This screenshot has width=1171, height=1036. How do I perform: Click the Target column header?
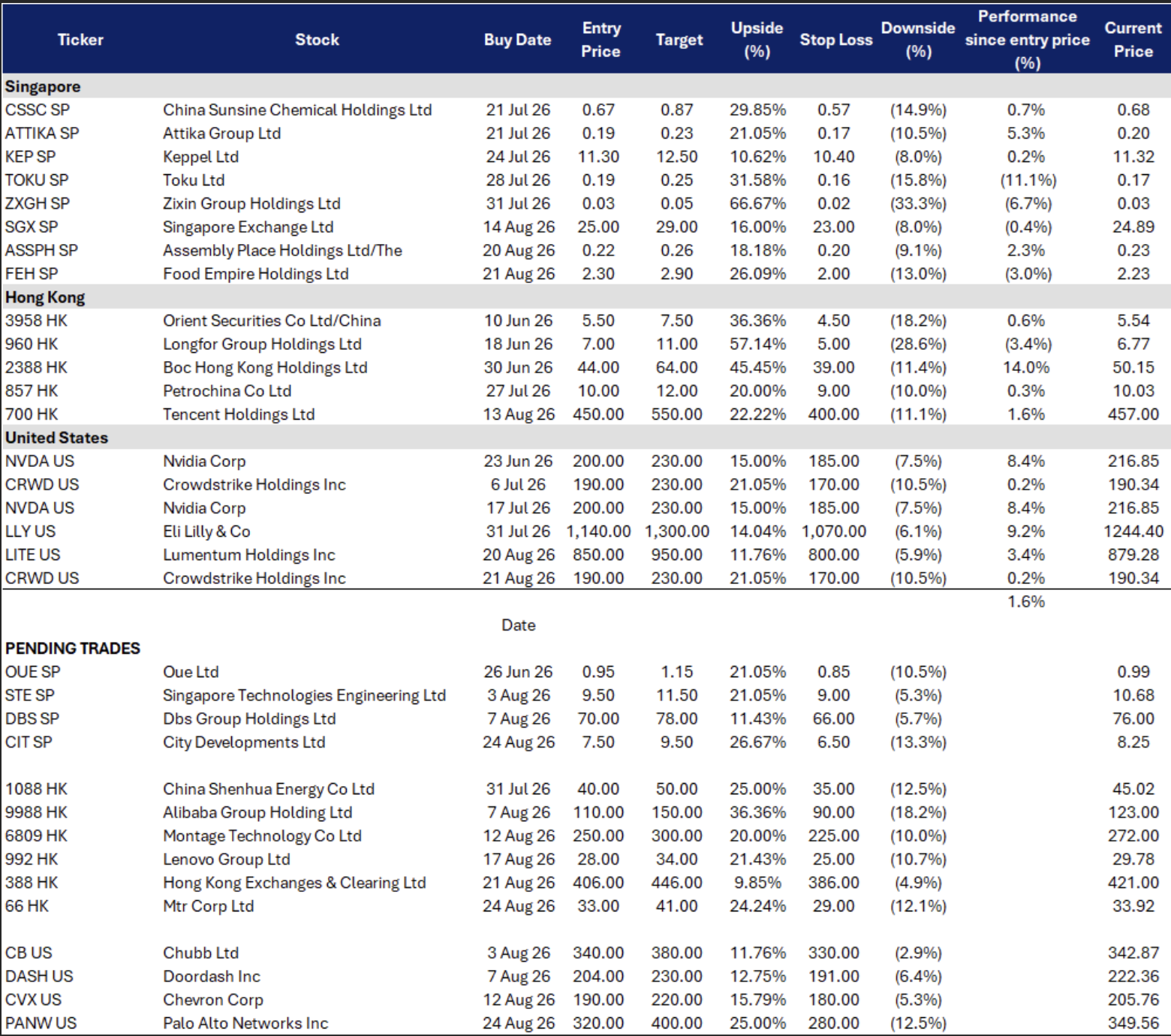679,40
